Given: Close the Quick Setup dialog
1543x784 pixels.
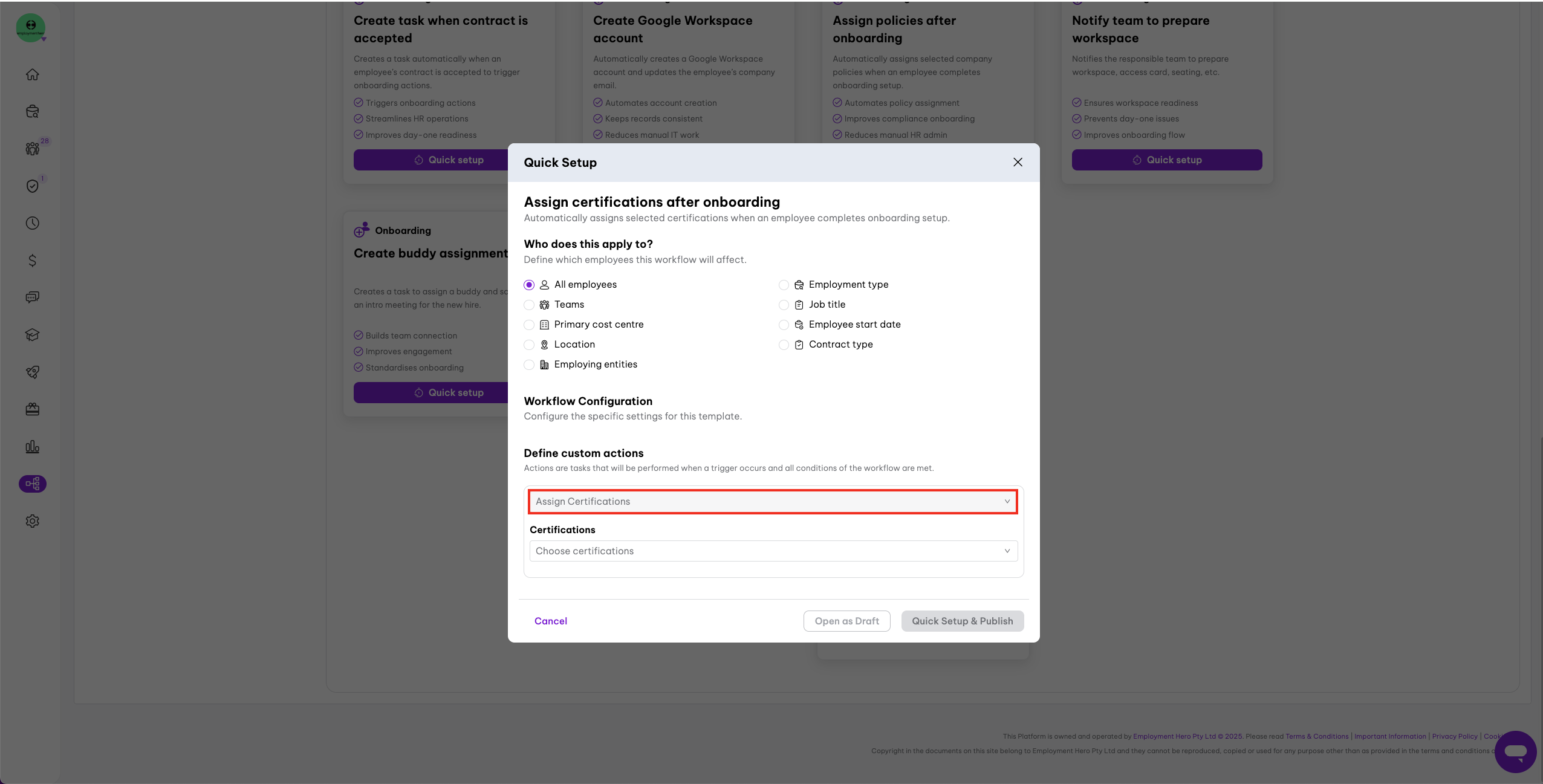Looking at the screenshot, I should tap(1018, 162).
